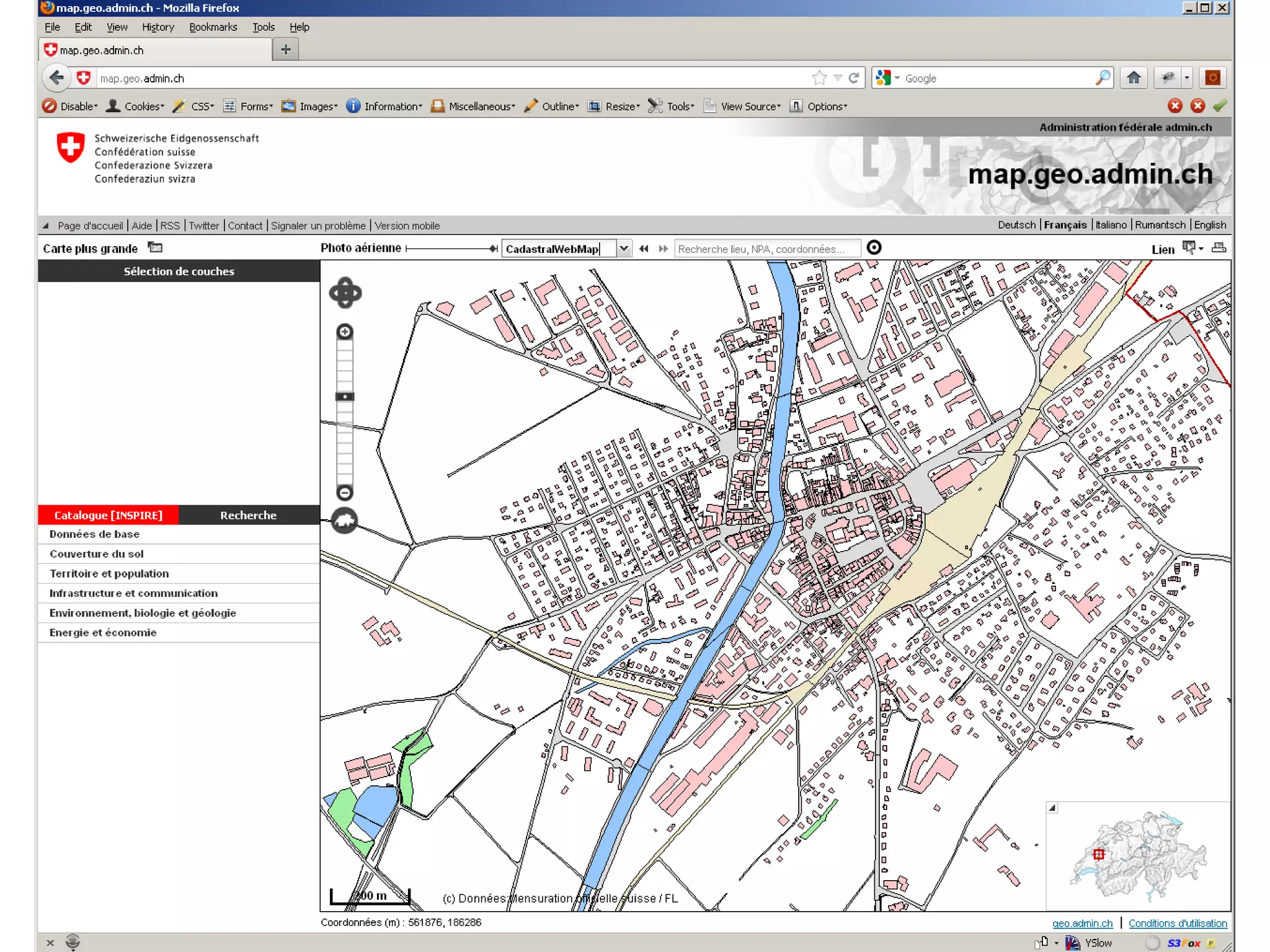Click the geolocation target icon
This screenshot has width=1270, height=952.
click(874, 248)
